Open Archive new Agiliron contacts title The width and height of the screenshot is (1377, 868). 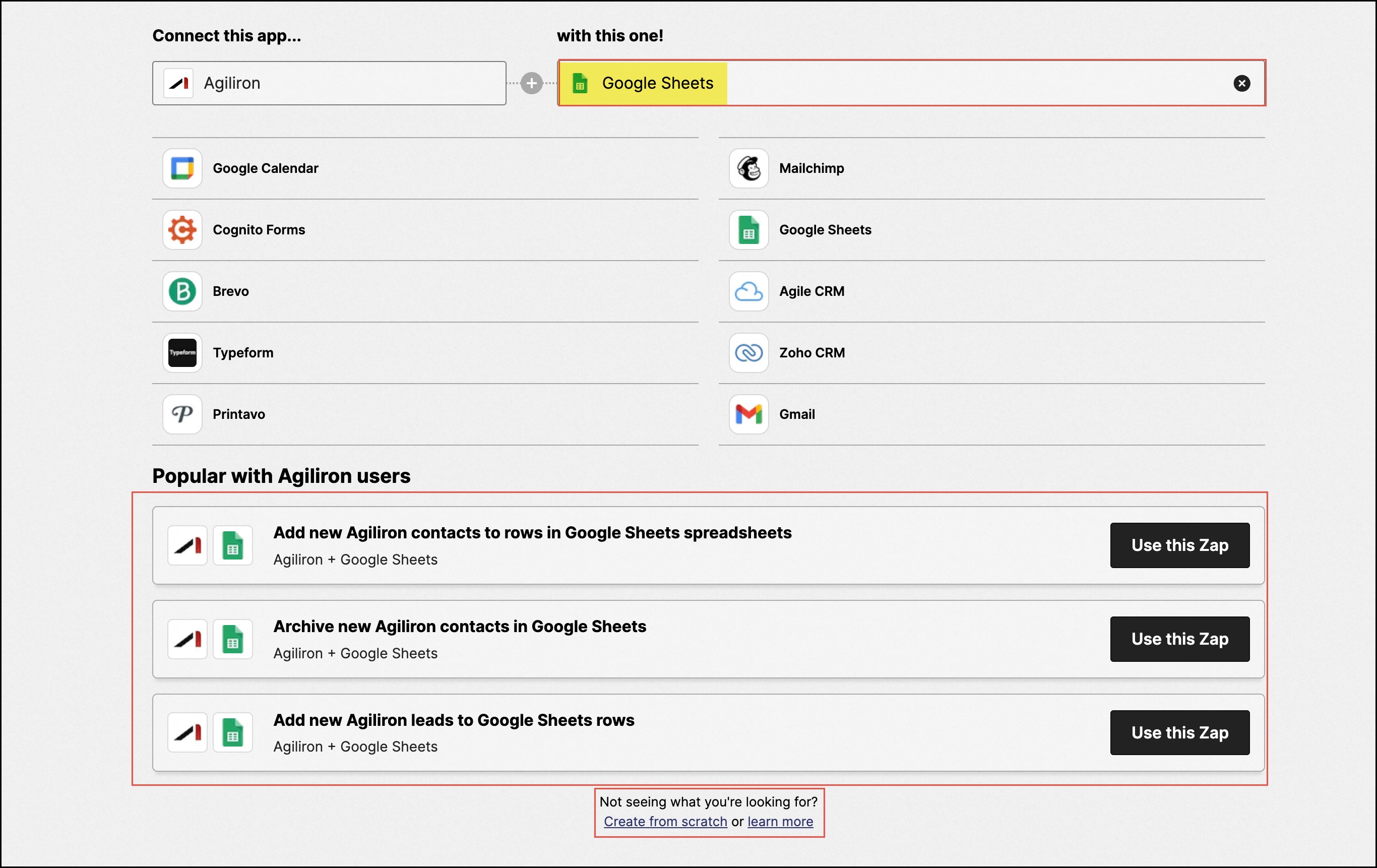tap(459, 626)
